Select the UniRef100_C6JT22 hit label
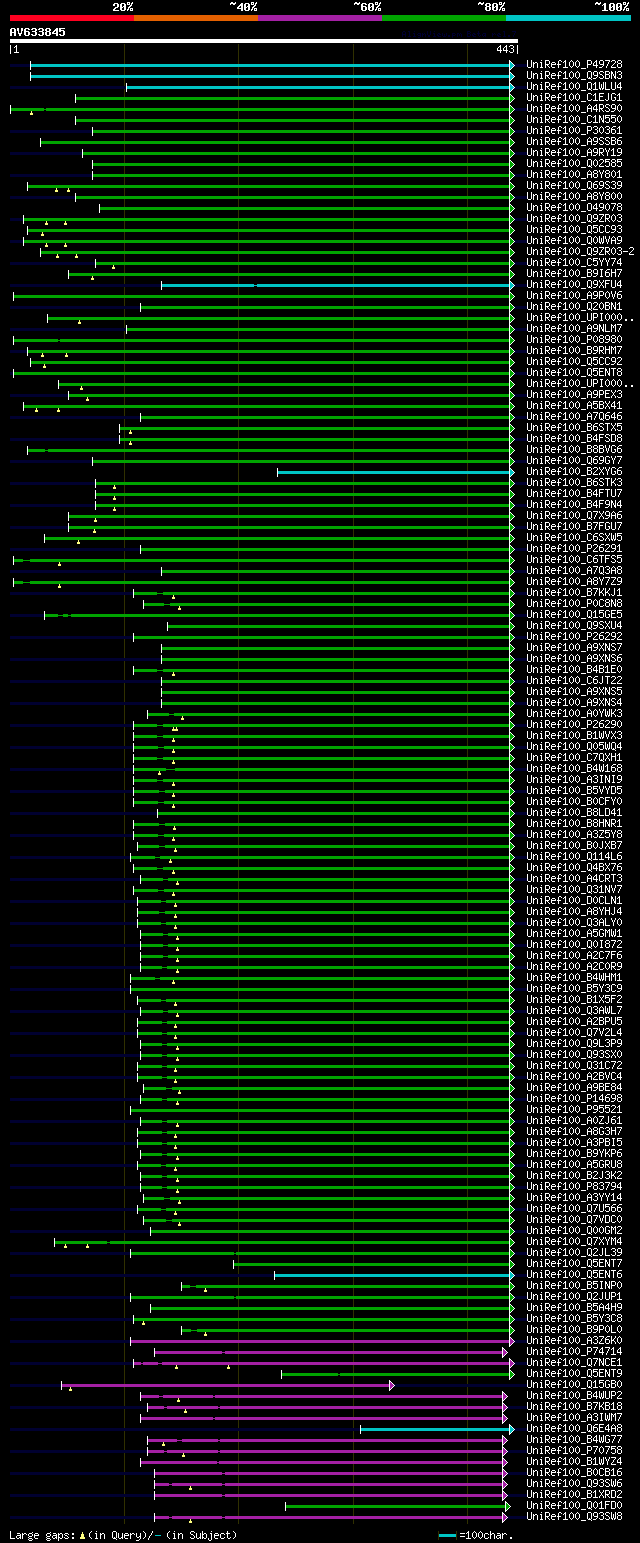This screenshot has height=1543, width=640. 574,681
